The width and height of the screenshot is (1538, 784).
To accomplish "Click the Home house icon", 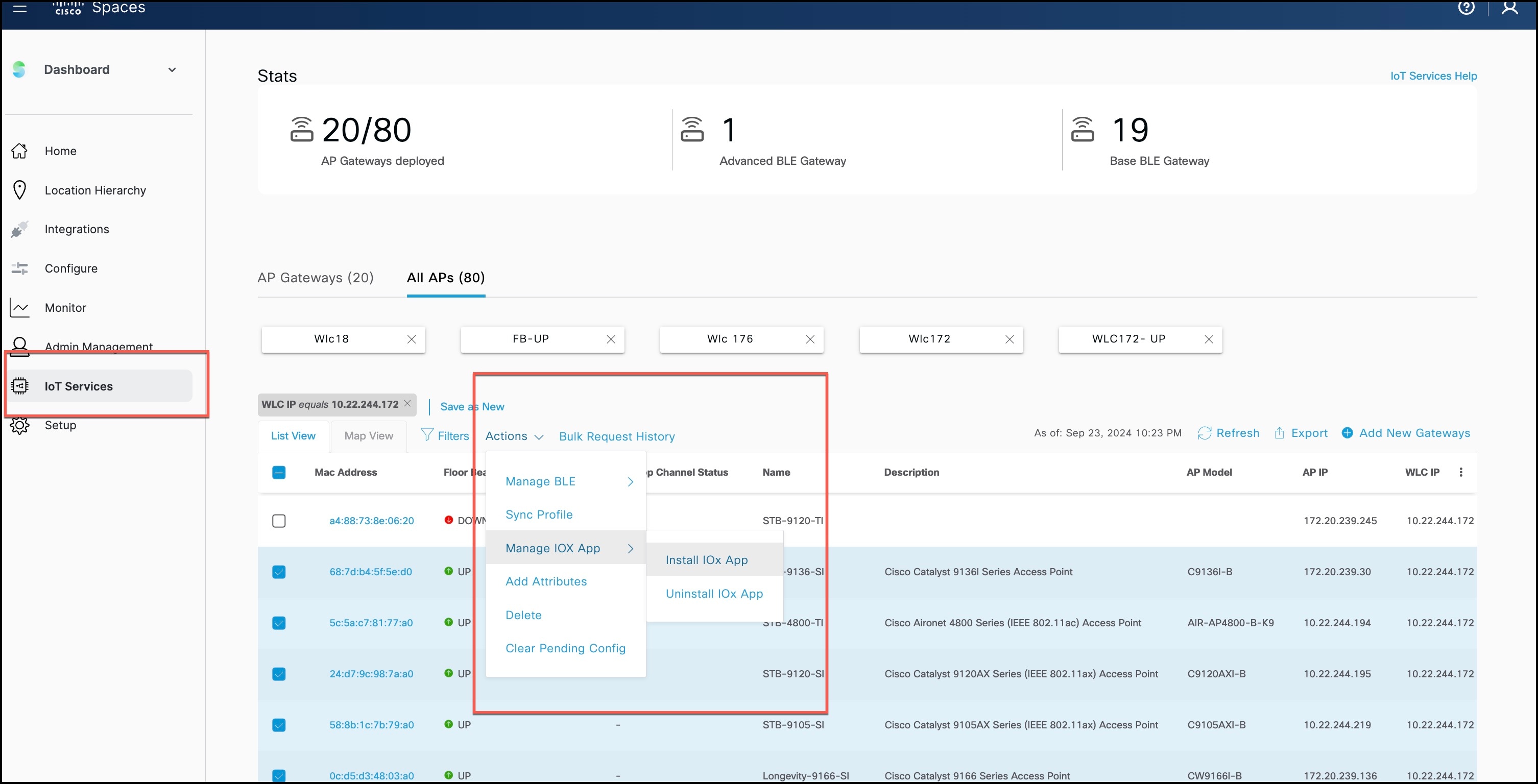I will pos(19,151).
